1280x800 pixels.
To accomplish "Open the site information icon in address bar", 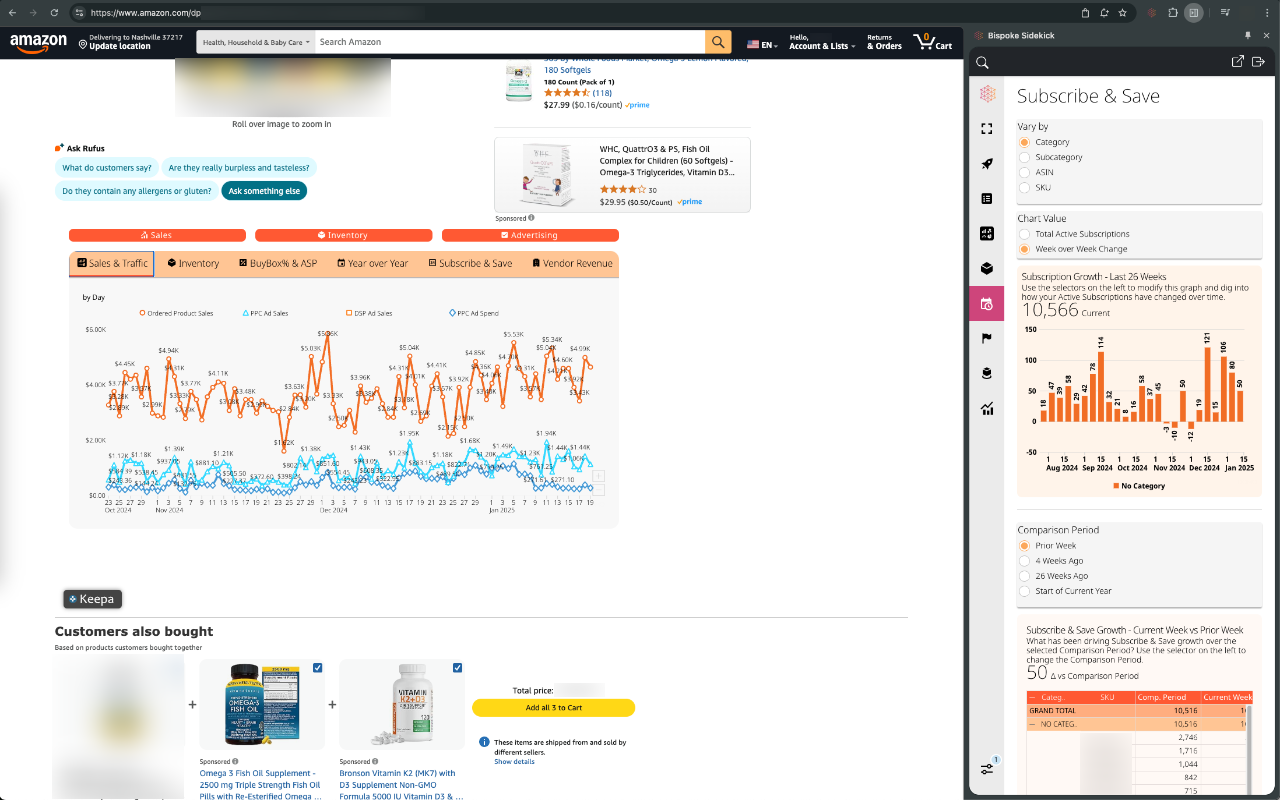I will tap(80, 13).
